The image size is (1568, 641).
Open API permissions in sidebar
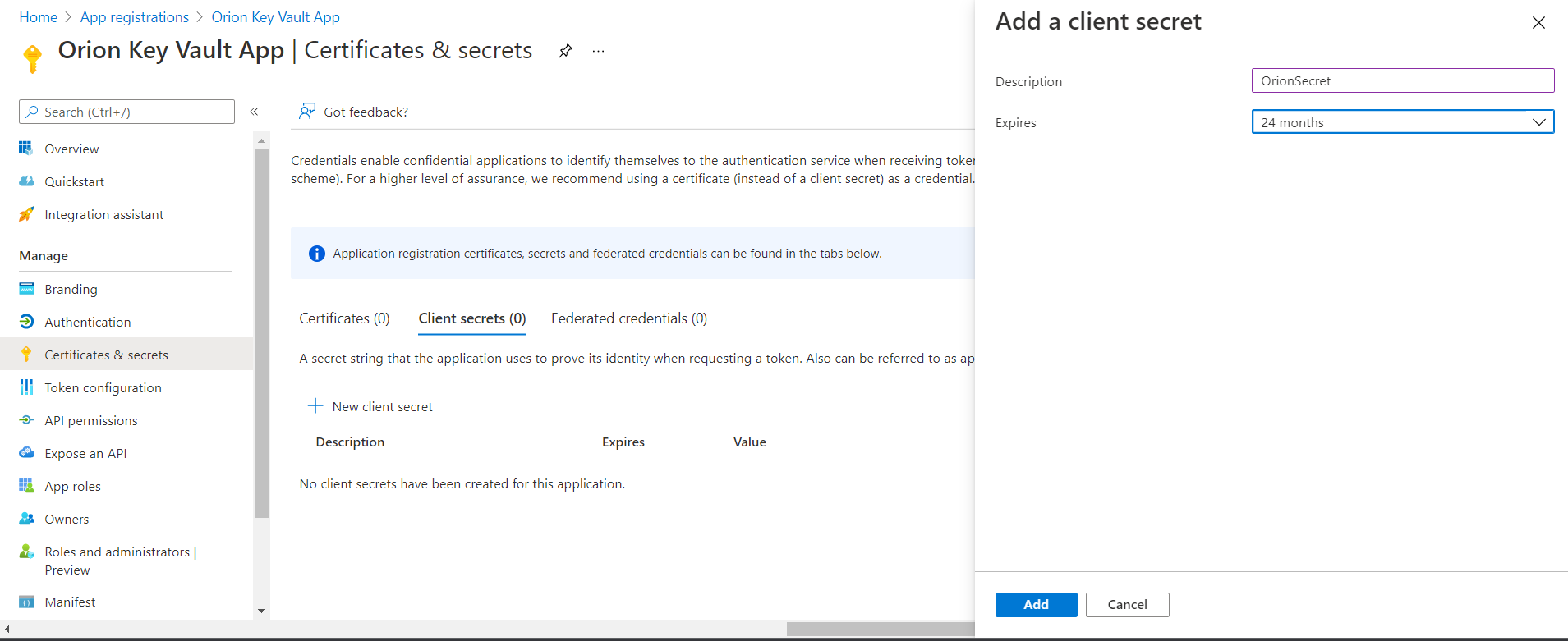click(x=90, y=420)
